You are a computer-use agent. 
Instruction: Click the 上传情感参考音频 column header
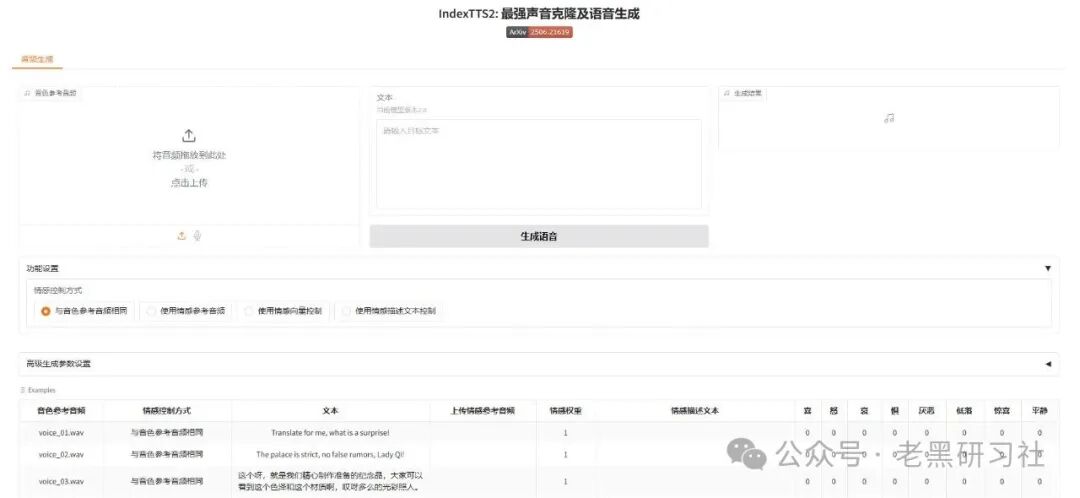coord(483,411)
